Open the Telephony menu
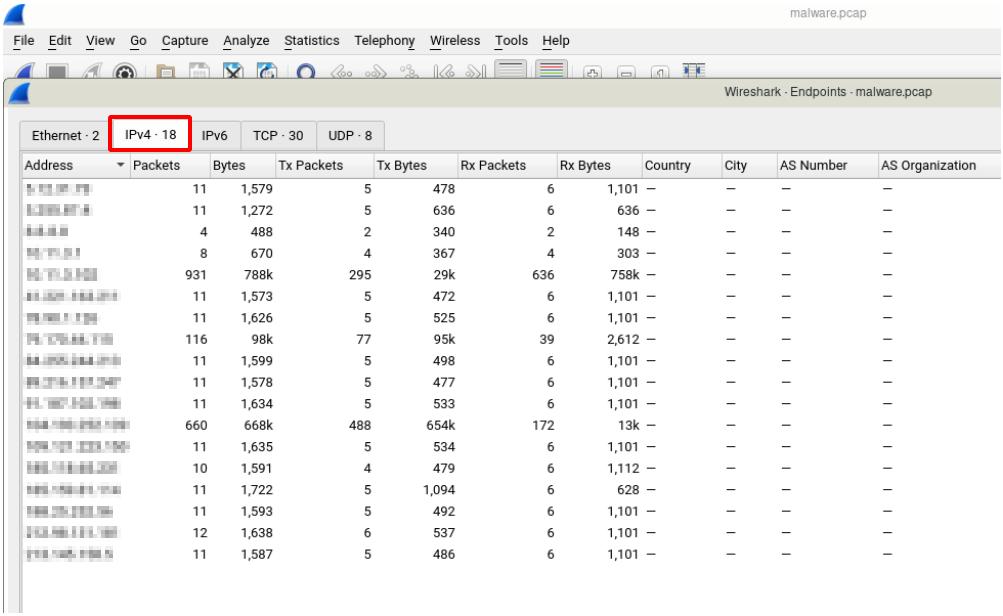The image size is (1003, 616). (384, 40)
